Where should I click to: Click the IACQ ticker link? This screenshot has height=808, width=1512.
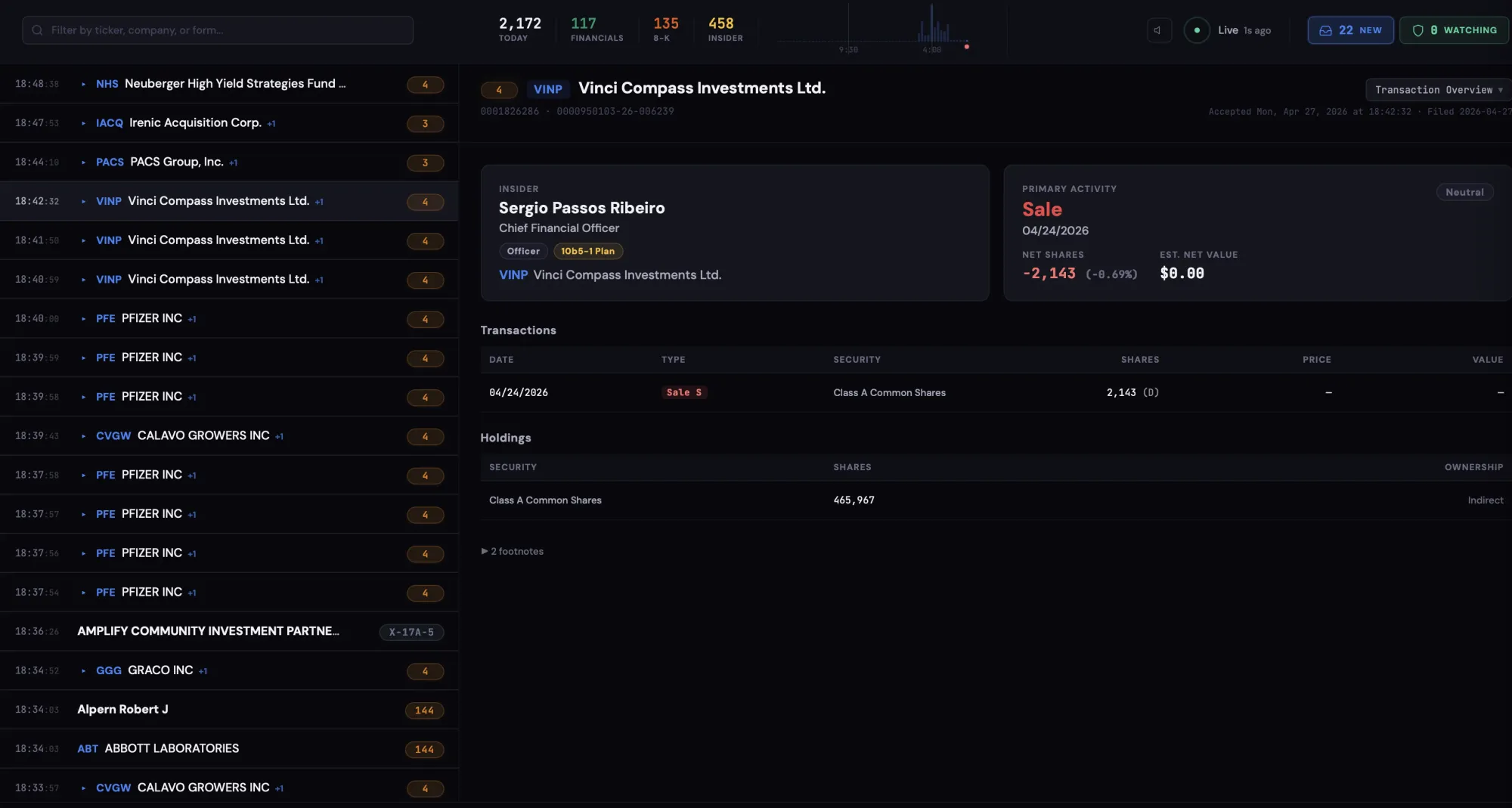[109, 123]
